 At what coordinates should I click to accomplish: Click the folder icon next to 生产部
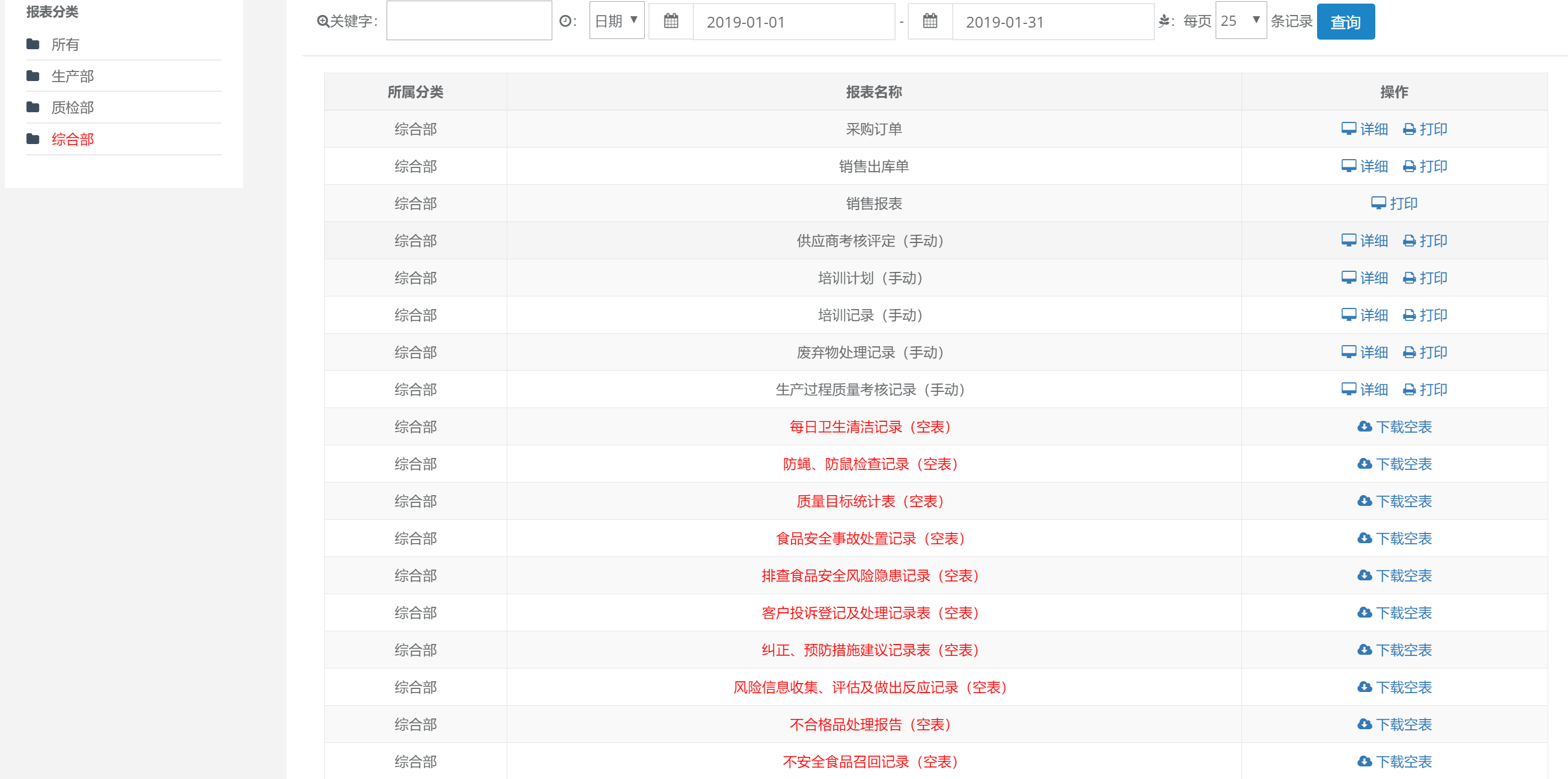[33, 76]
